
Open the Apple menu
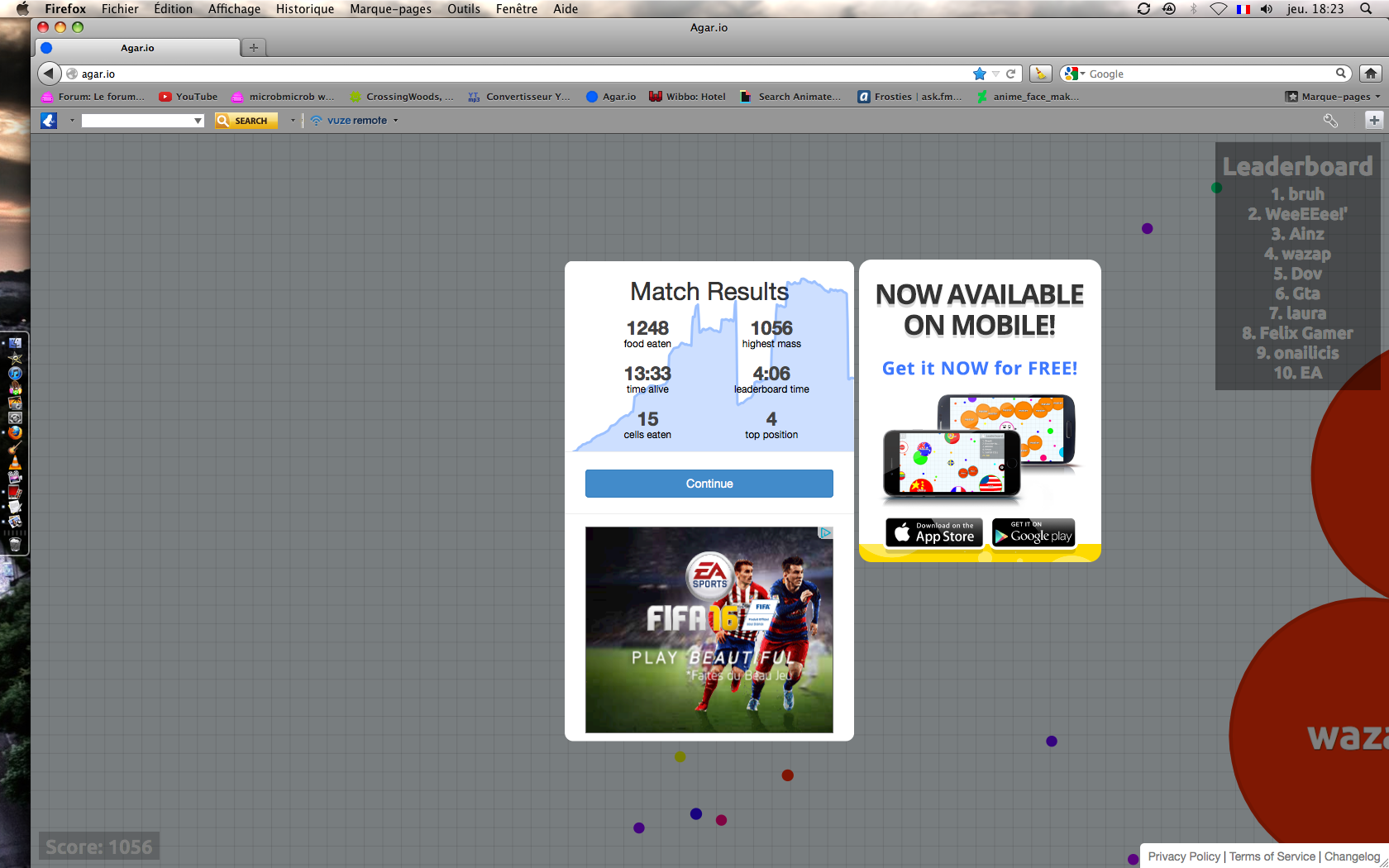[x=22, y=9]
